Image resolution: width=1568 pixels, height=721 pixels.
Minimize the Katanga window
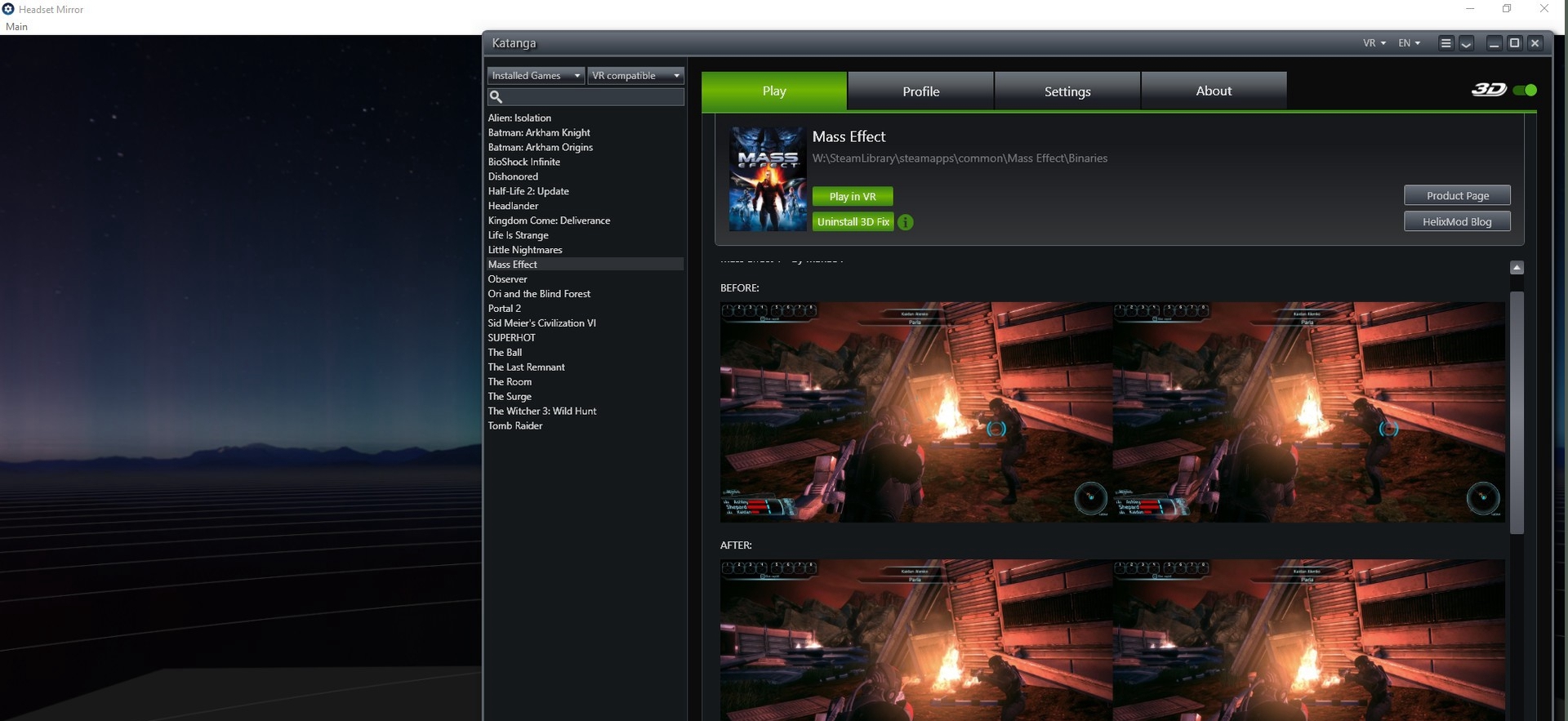(x=1494, y=43)
